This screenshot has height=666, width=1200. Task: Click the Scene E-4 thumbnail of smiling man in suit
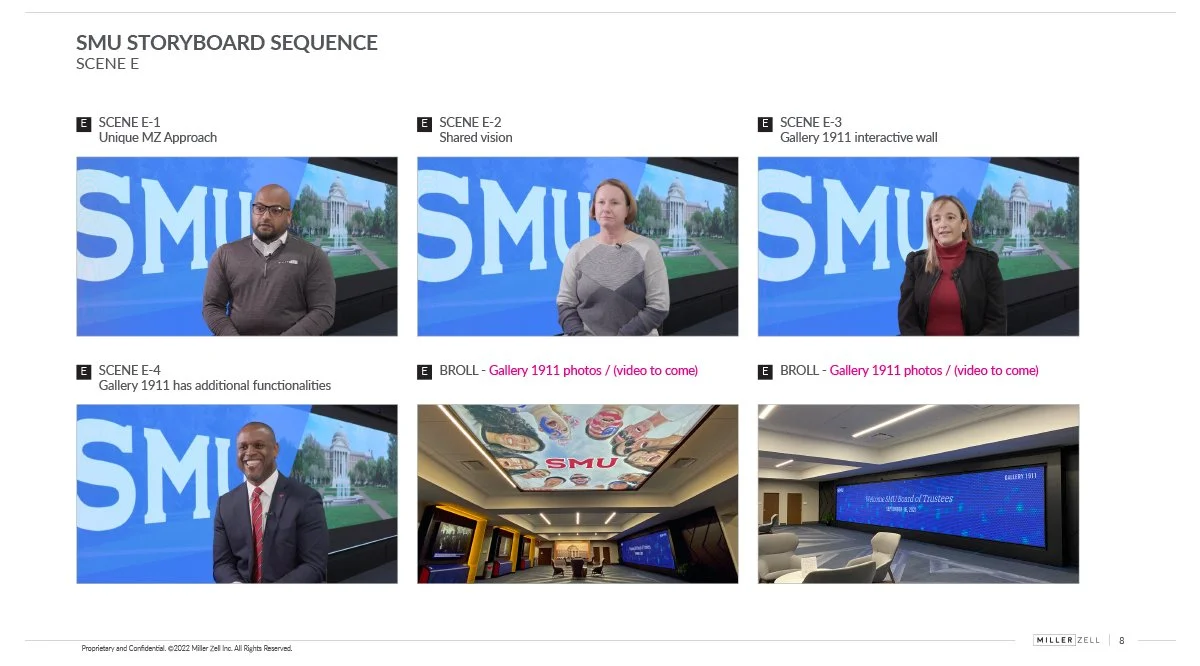coord(237,494)
